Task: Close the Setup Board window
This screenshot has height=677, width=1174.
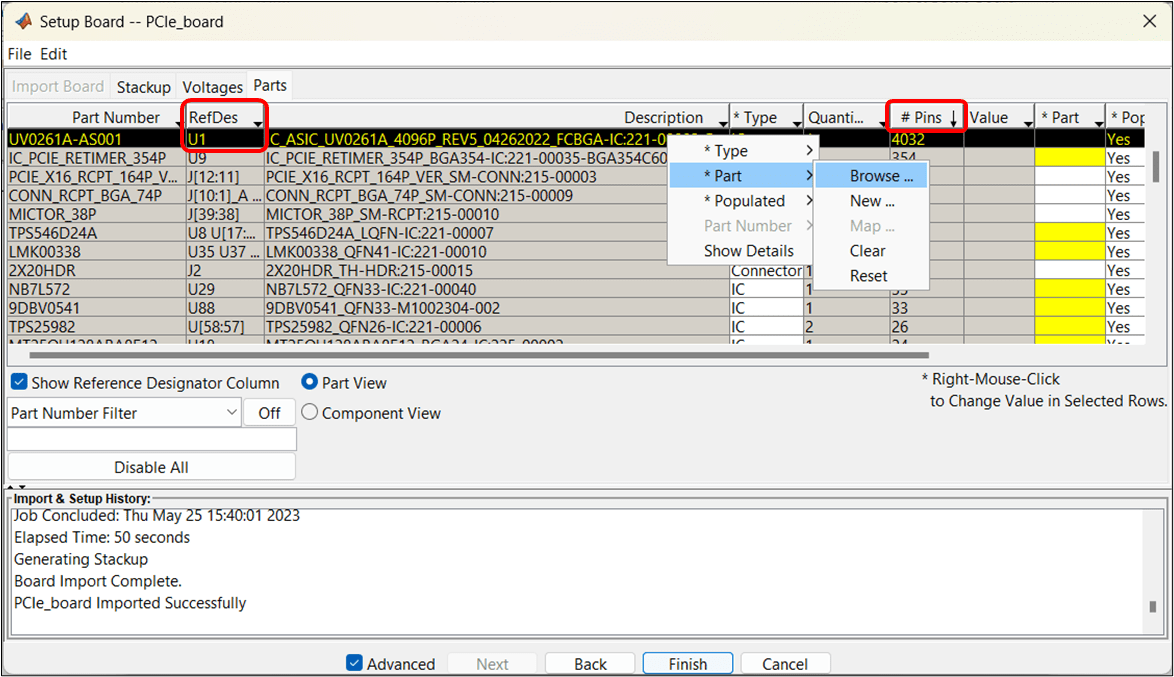Action: (1149, 21)
